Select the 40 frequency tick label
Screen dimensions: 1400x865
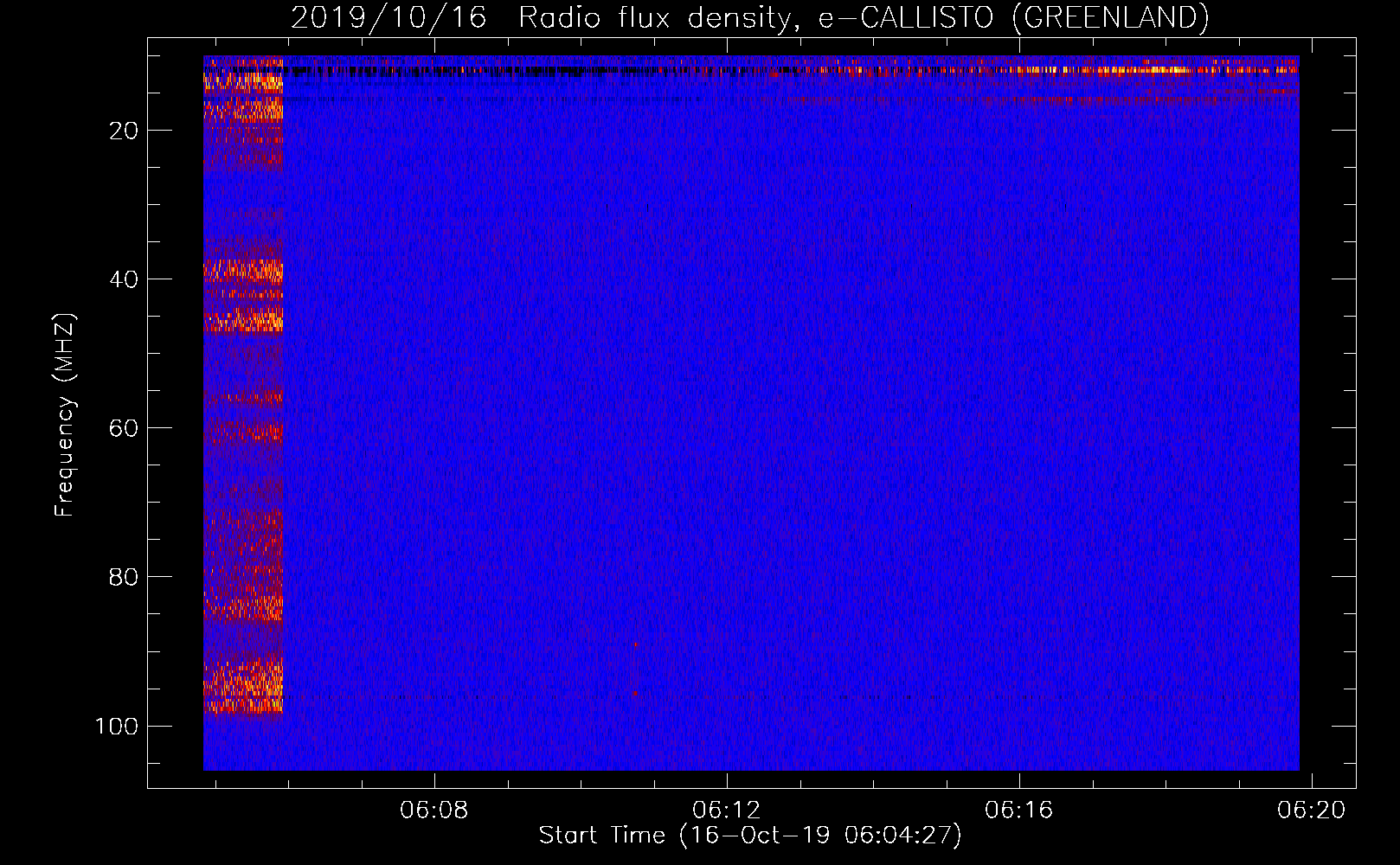(x=124, y=279)
